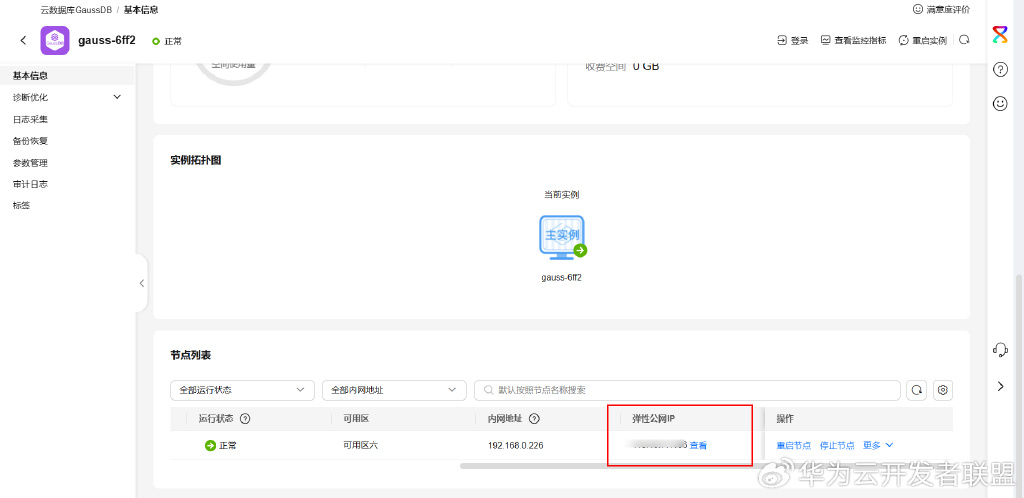Click help icon next to 运行状态 header
The width and height of the screenshot is (1024, 498).
246,419
